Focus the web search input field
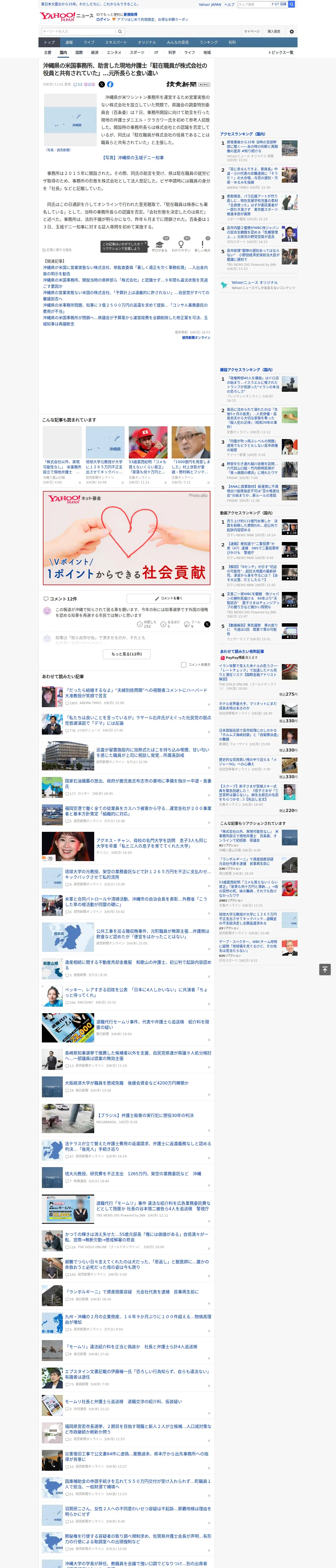 (x=254, y=4)
